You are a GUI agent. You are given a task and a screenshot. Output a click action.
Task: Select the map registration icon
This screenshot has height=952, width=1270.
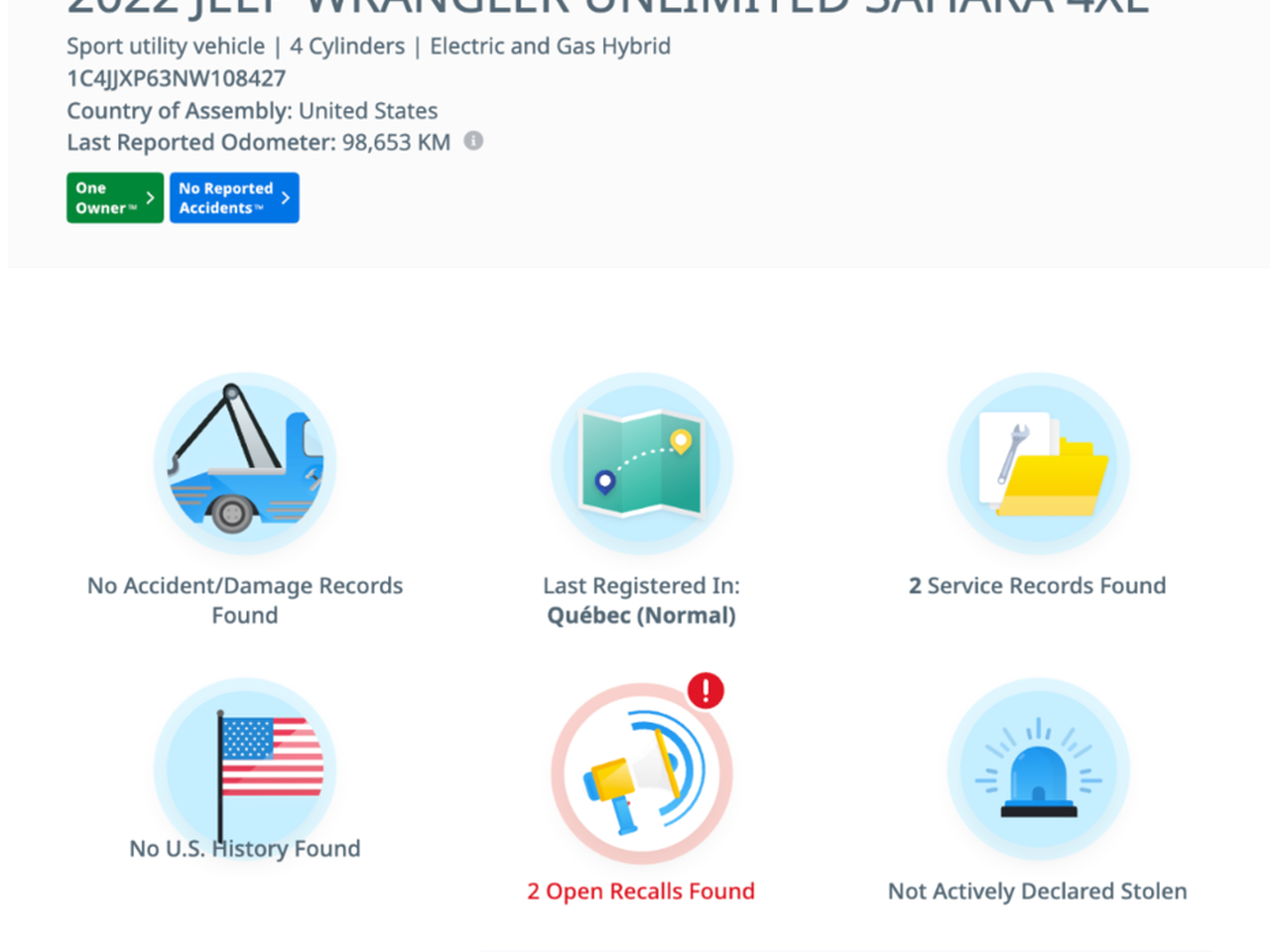tap(641, 462)
